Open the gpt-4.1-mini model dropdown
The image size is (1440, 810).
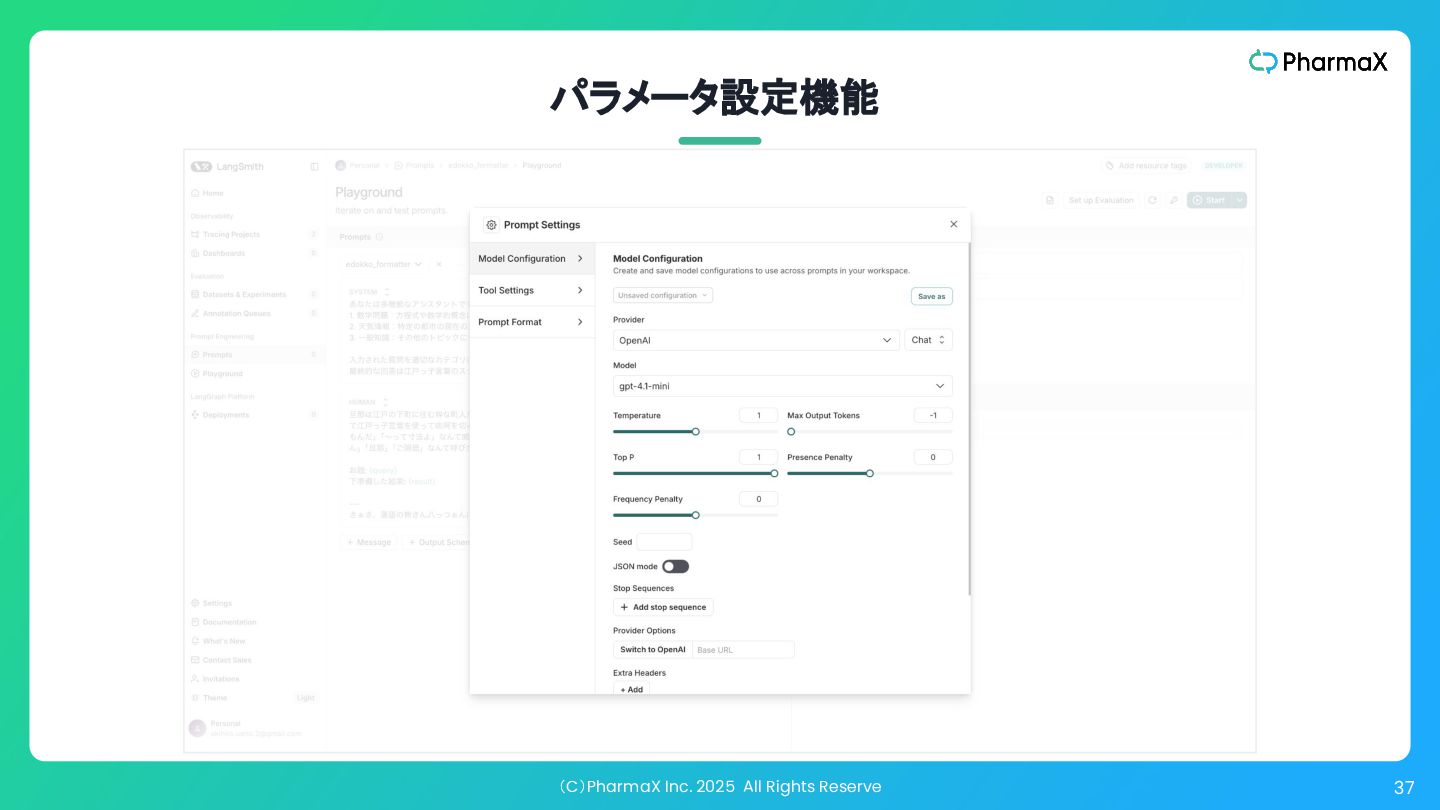coord(782,386)
